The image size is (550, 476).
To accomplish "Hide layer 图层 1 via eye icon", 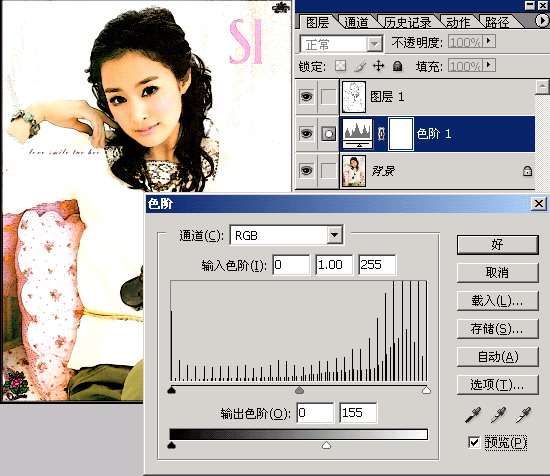I will coord(306,96).
